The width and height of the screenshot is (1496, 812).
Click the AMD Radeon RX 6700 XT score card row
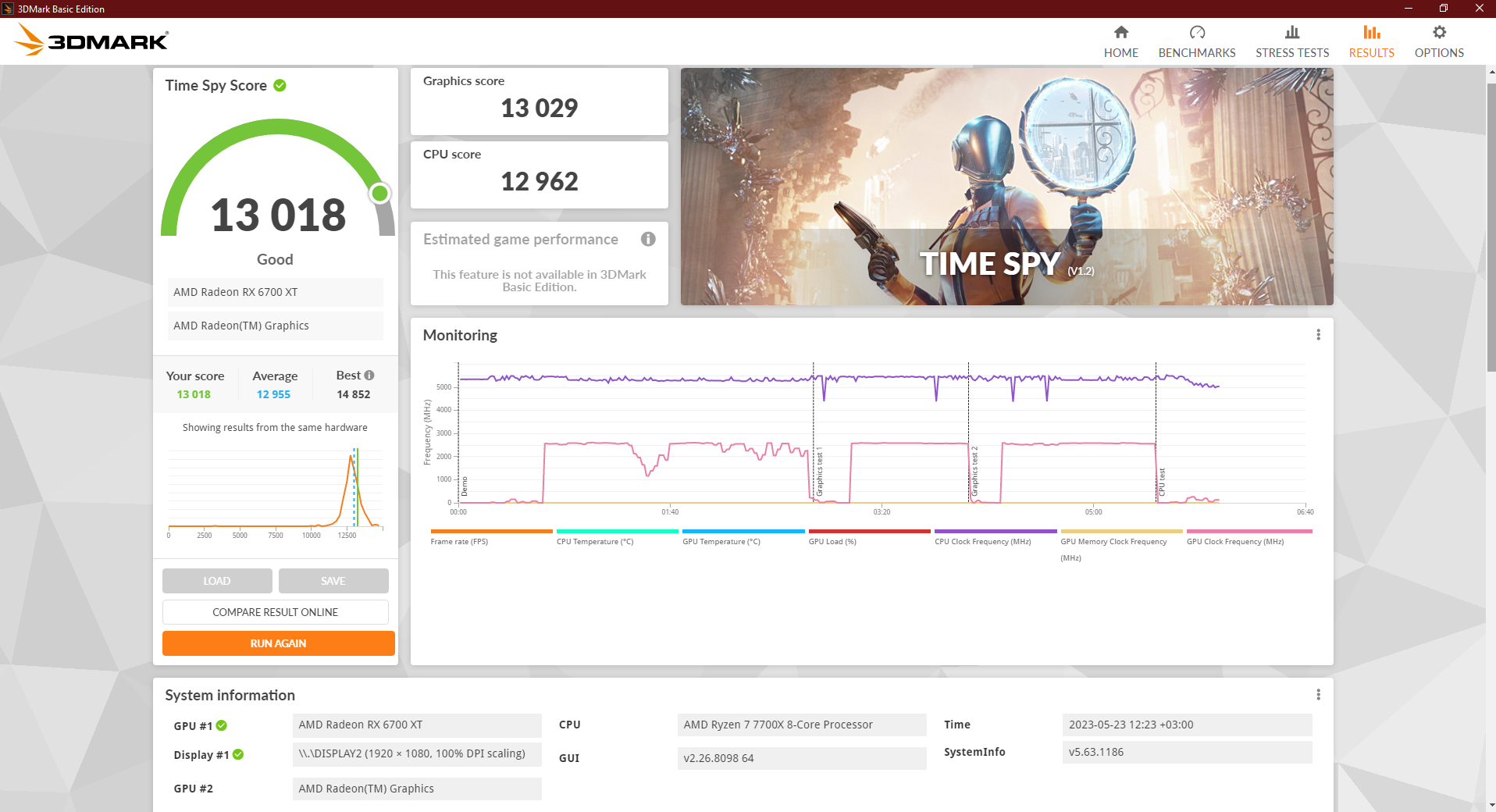point(275,292)
